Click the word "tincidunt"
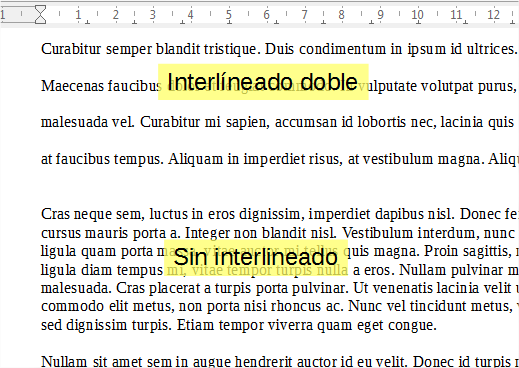519x368 pixels. click(437, 306)
